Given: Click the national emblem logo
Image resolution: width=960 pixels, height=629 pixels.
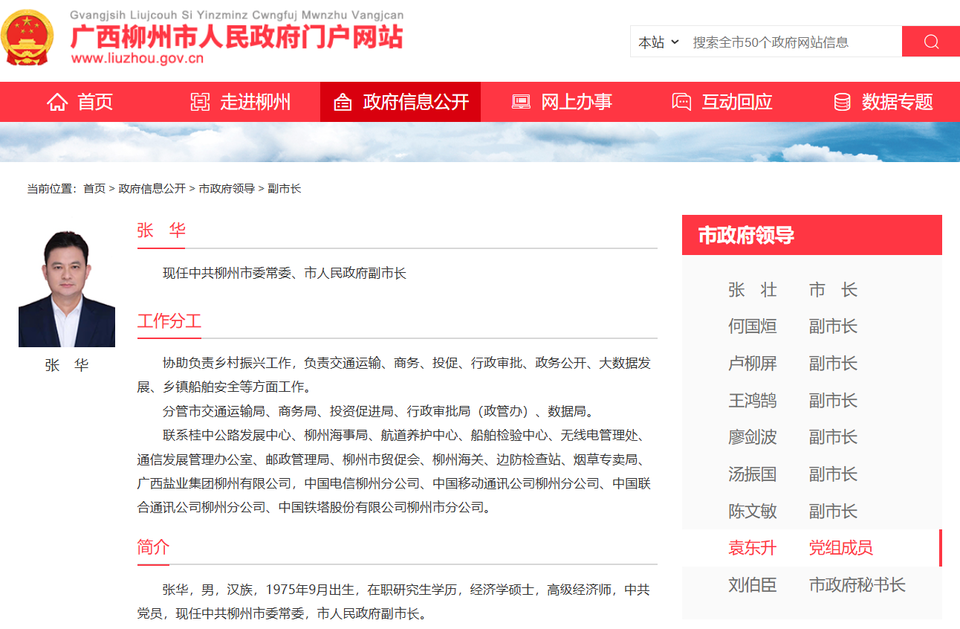Looking at the screenshot, I should (x=28, y=37).
